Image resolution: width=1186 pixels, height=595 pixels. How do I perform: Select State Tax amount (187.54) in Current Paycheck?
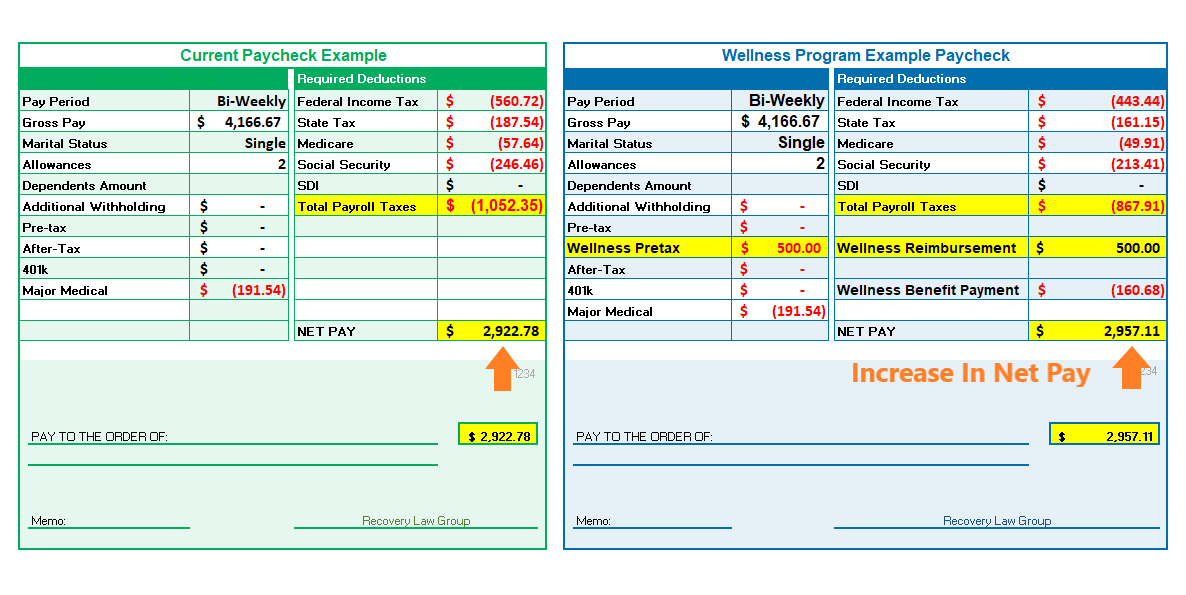point(516,122)
